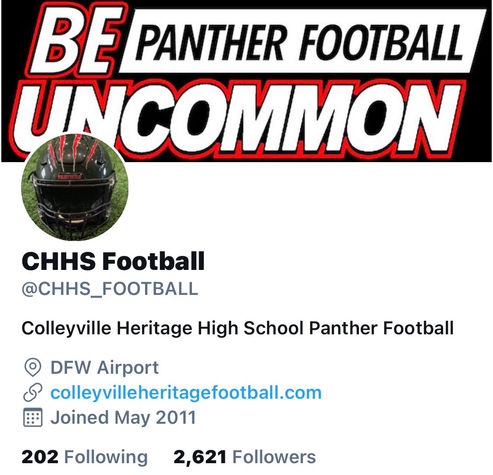
Task: View the 2,621 Followers list
Action: point(244,457)
